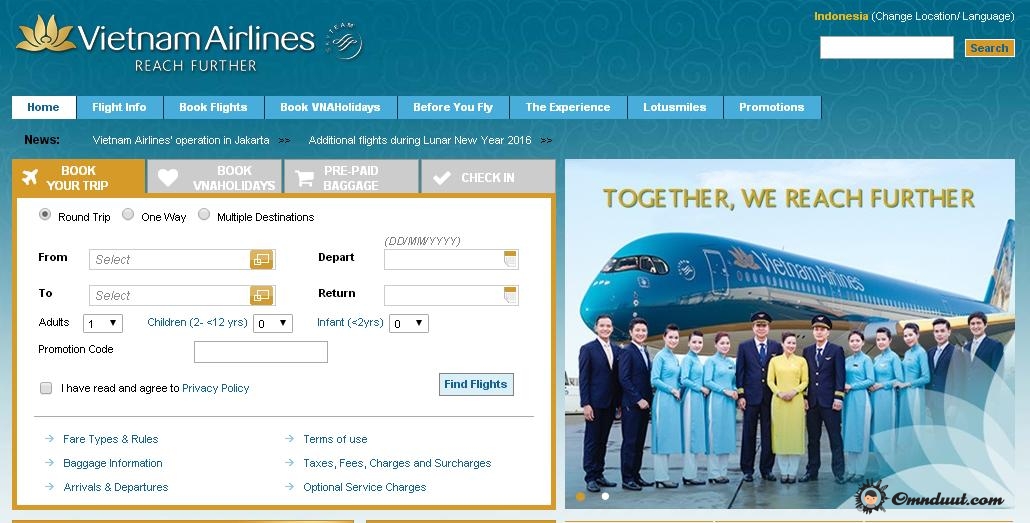Screen dimensions: 1030x523
Task: Click the heart icon on Book VNAHolidays
Action: tap(168, 177)
